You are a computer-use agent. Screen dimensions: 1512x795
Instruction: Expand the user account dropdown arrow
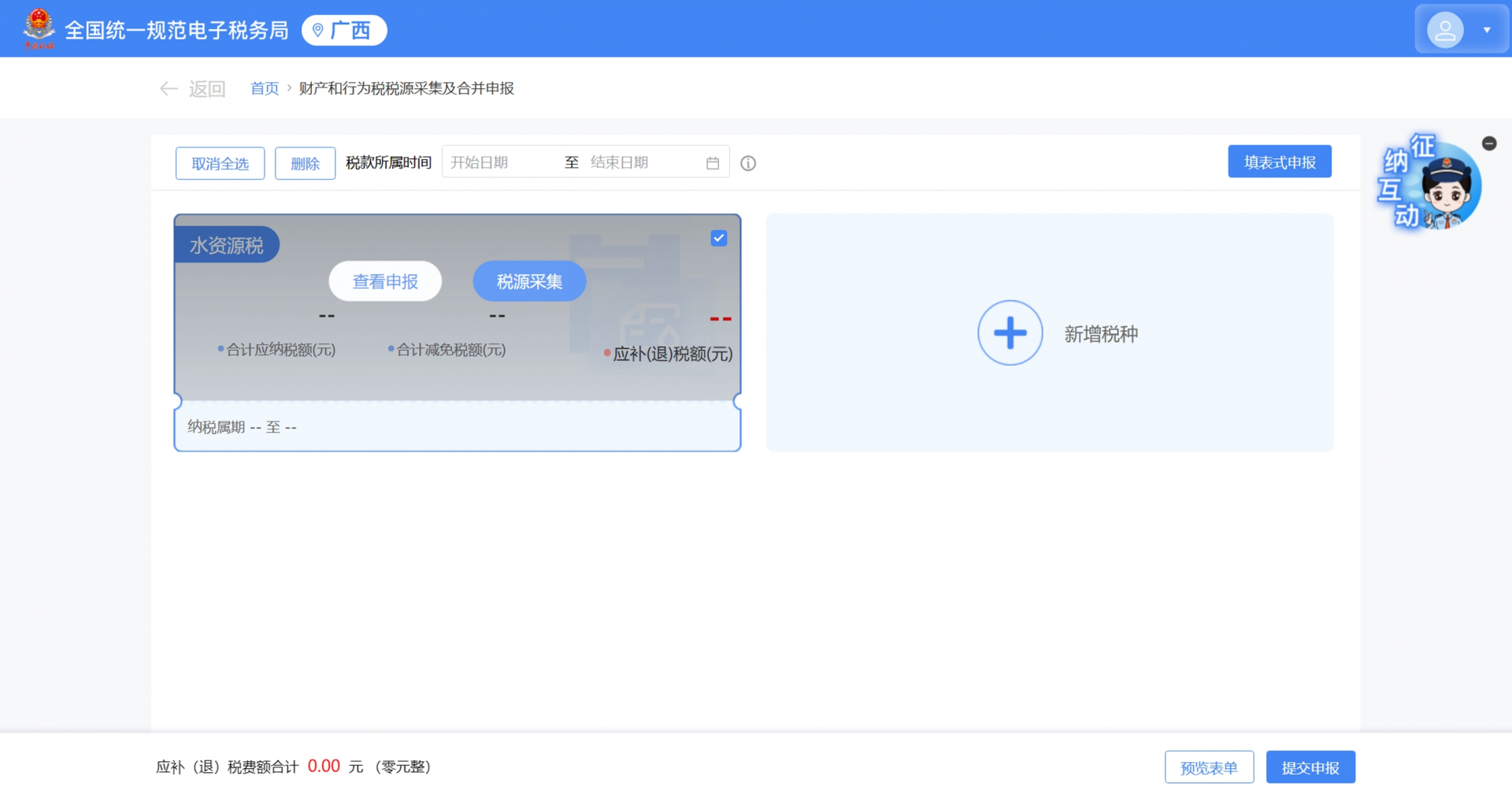(1487, 30)
